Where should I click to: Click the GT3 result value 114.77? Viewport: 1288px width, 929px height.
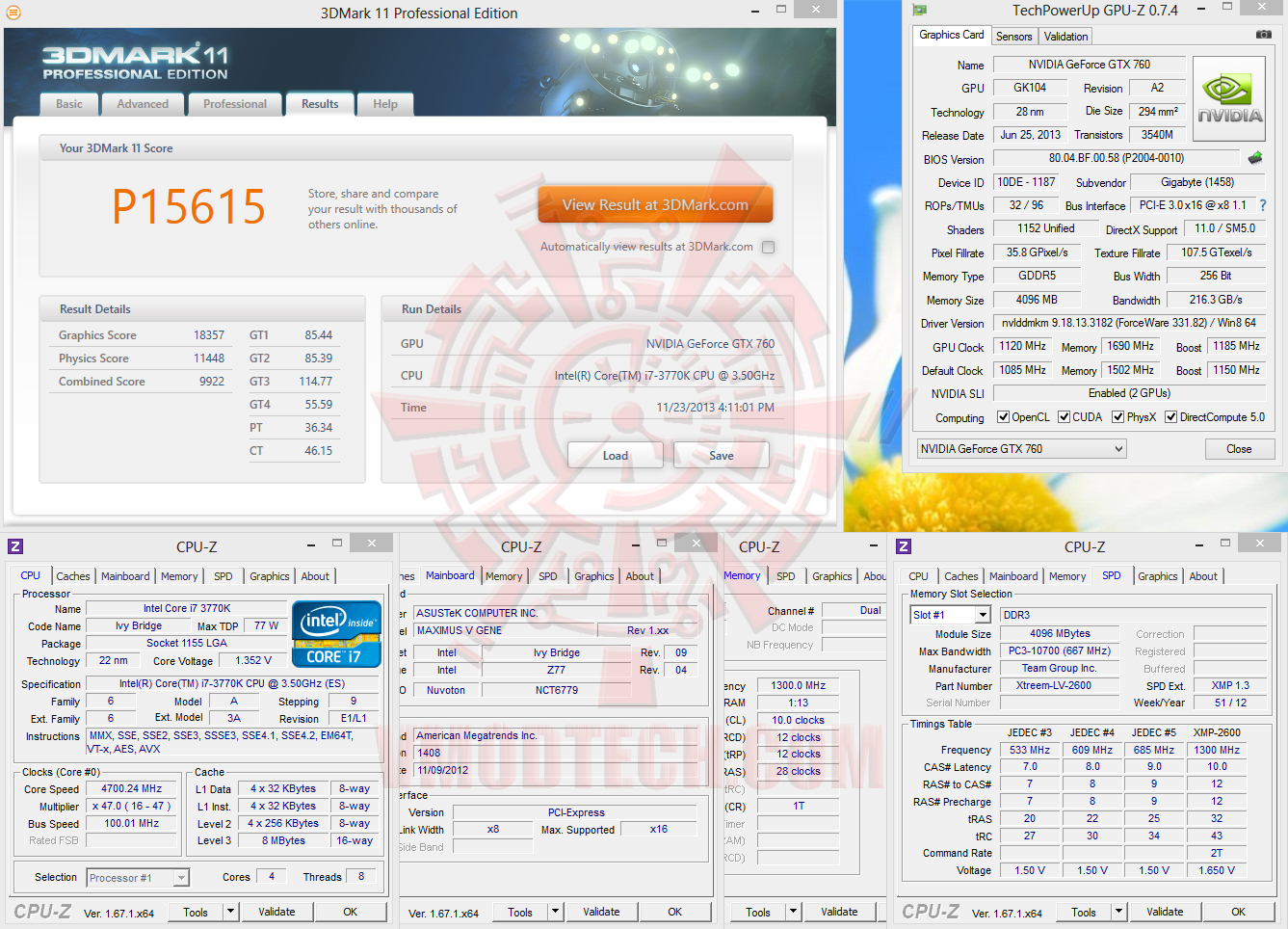click(x=316, y=382)
